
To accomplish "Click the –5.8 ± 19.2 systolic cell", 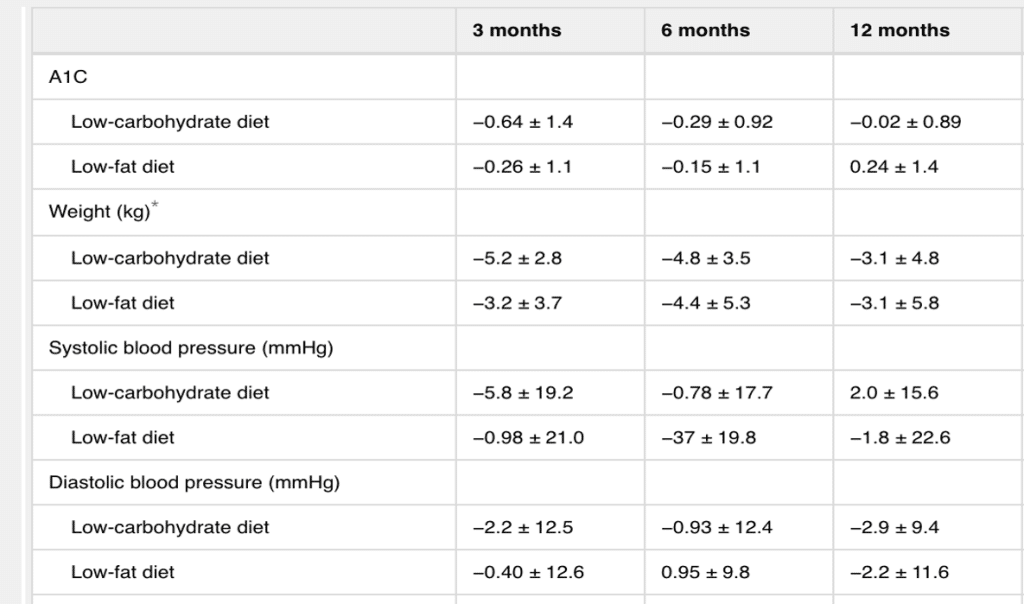I will point(522,393).
